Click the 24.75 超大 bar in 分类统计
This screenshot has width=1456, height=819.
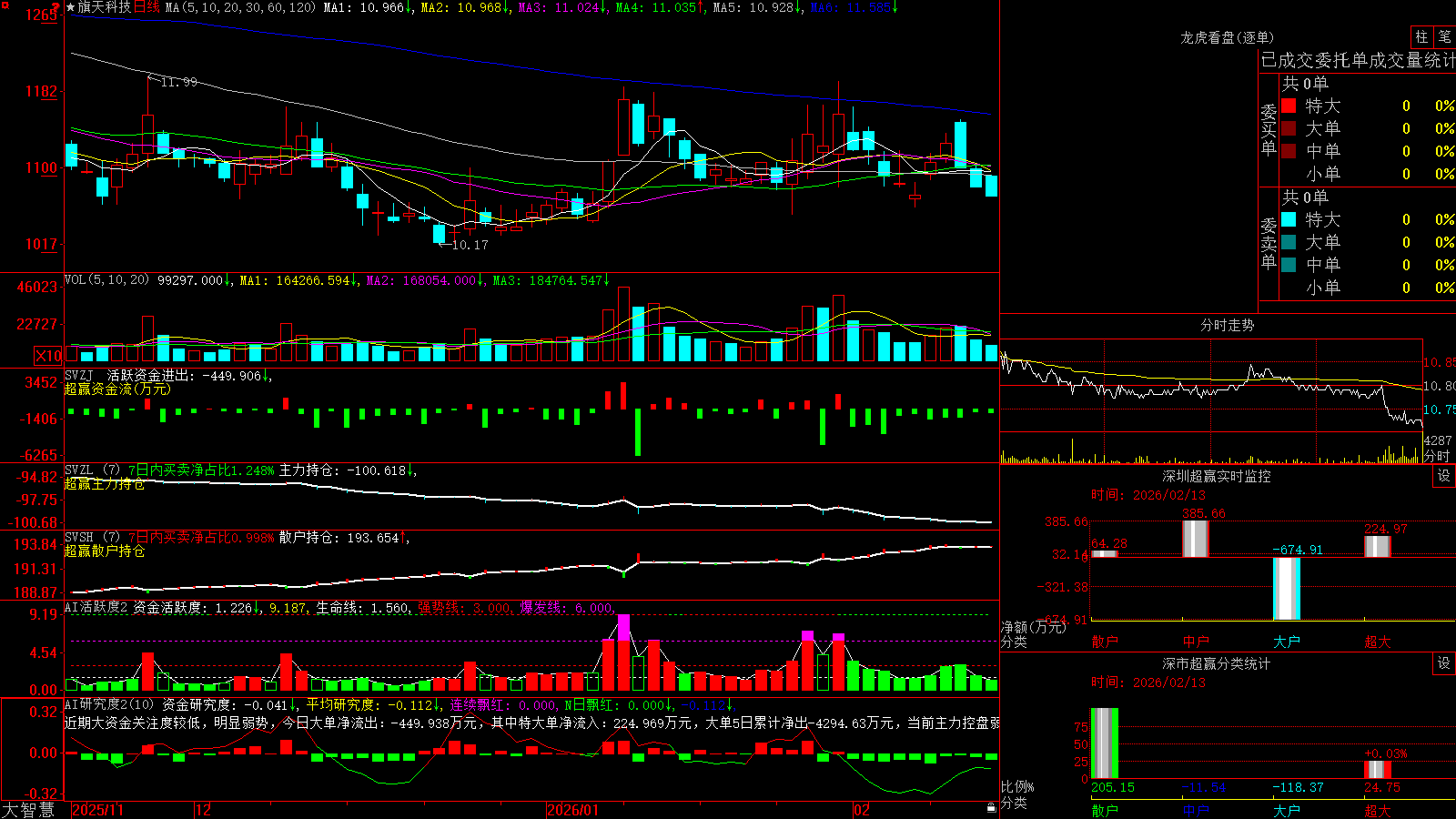click(x=1378, y=769)
